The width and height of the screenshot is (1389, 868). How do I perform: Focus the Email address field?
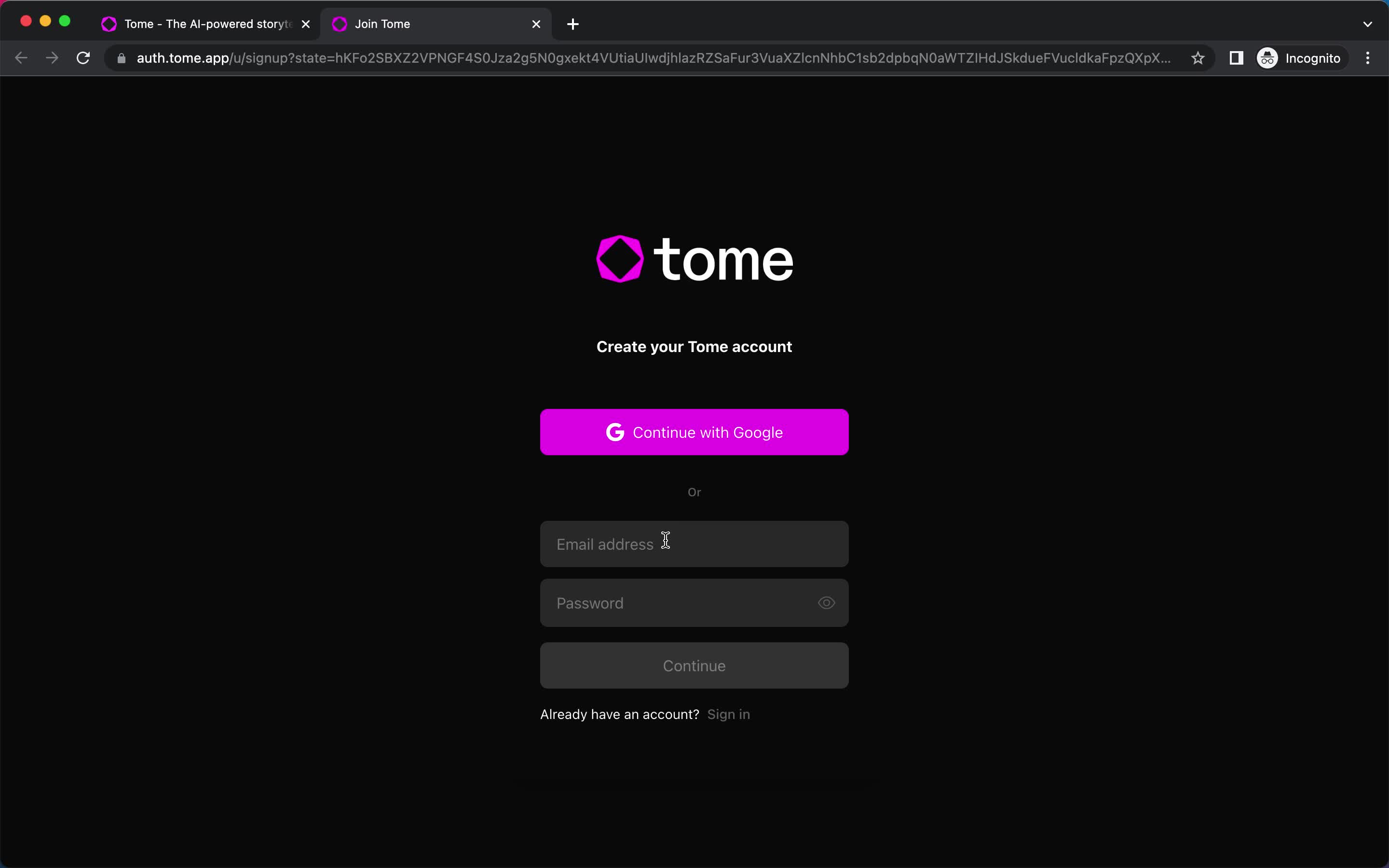(694, 544)
